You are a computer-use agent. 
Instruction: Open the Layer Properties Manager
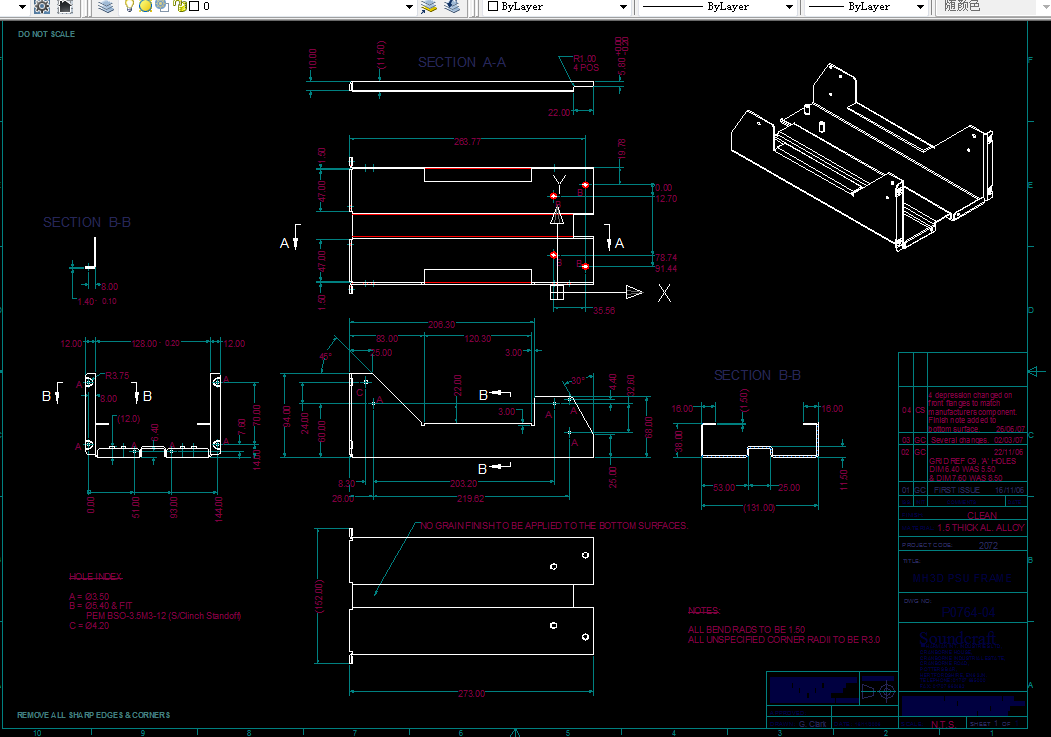106,7
